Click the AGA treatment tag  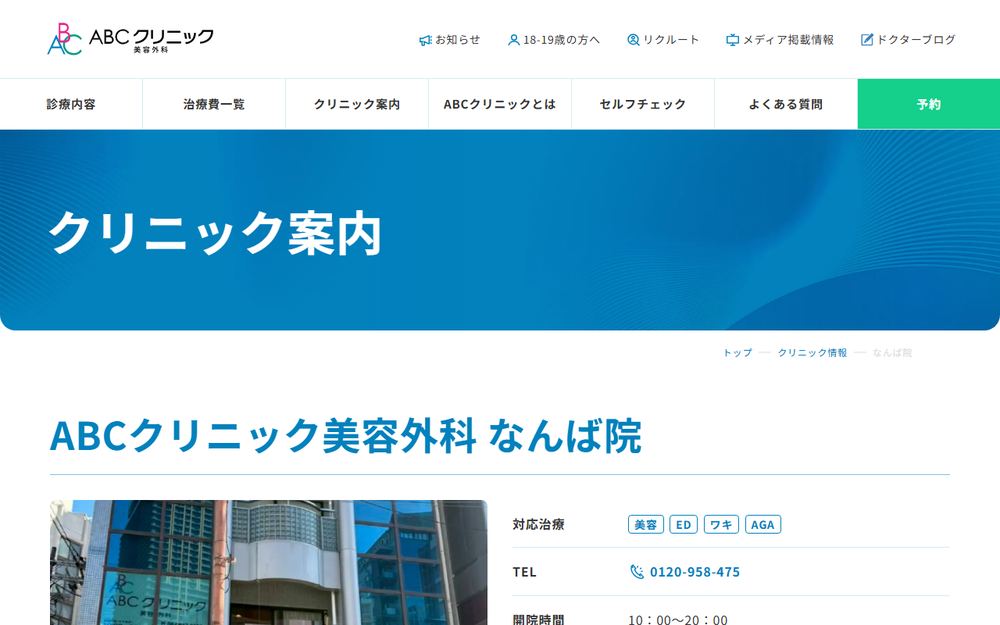763,524
